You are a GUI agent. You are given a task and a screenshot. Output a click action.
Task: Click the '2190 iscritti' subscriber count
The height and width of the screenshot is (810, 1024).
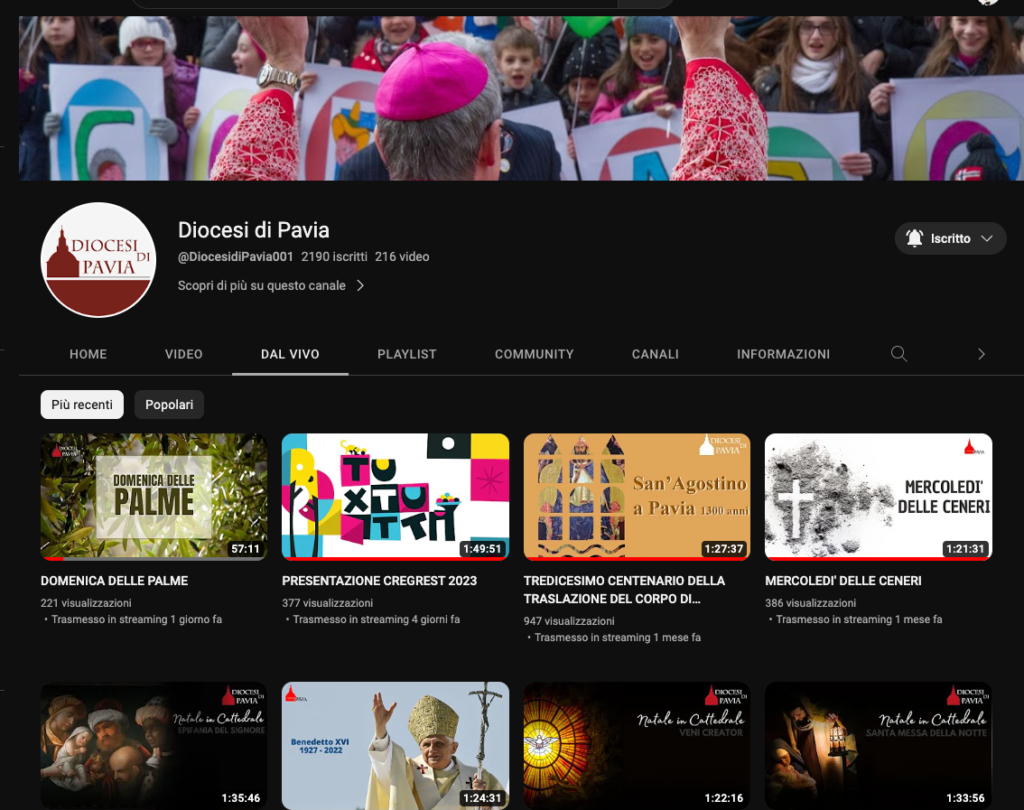(x=334, y=257)
